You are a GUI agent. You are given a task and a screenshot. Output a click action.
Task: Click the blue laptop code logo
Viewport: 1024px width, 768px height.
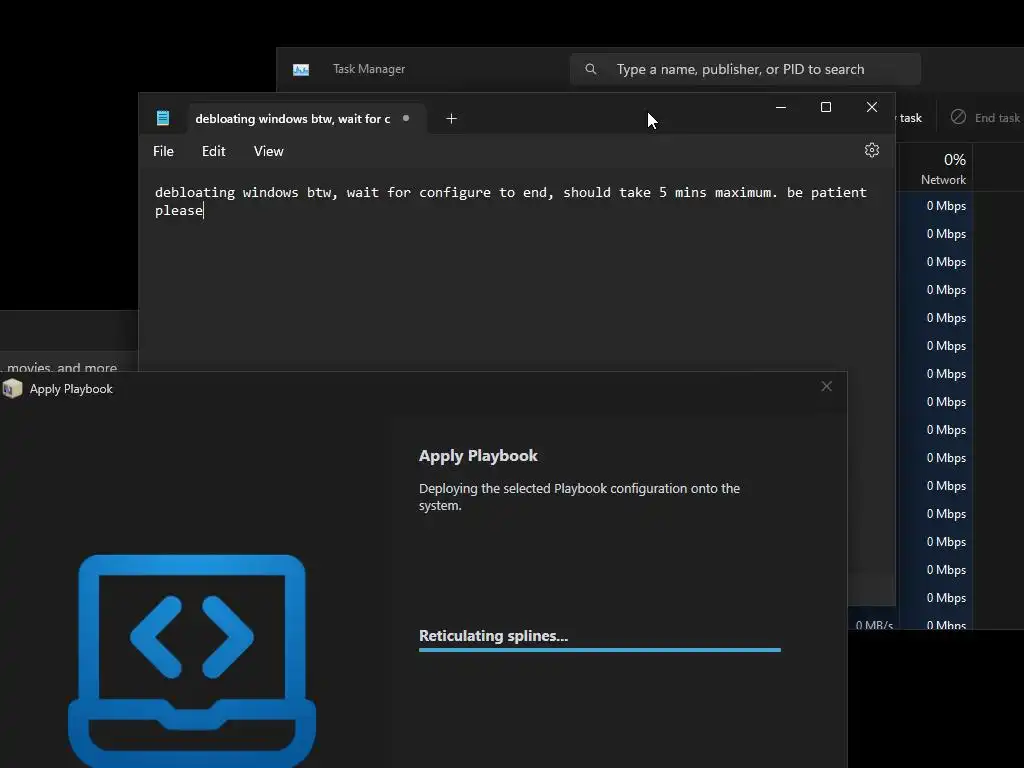(192, 660)
